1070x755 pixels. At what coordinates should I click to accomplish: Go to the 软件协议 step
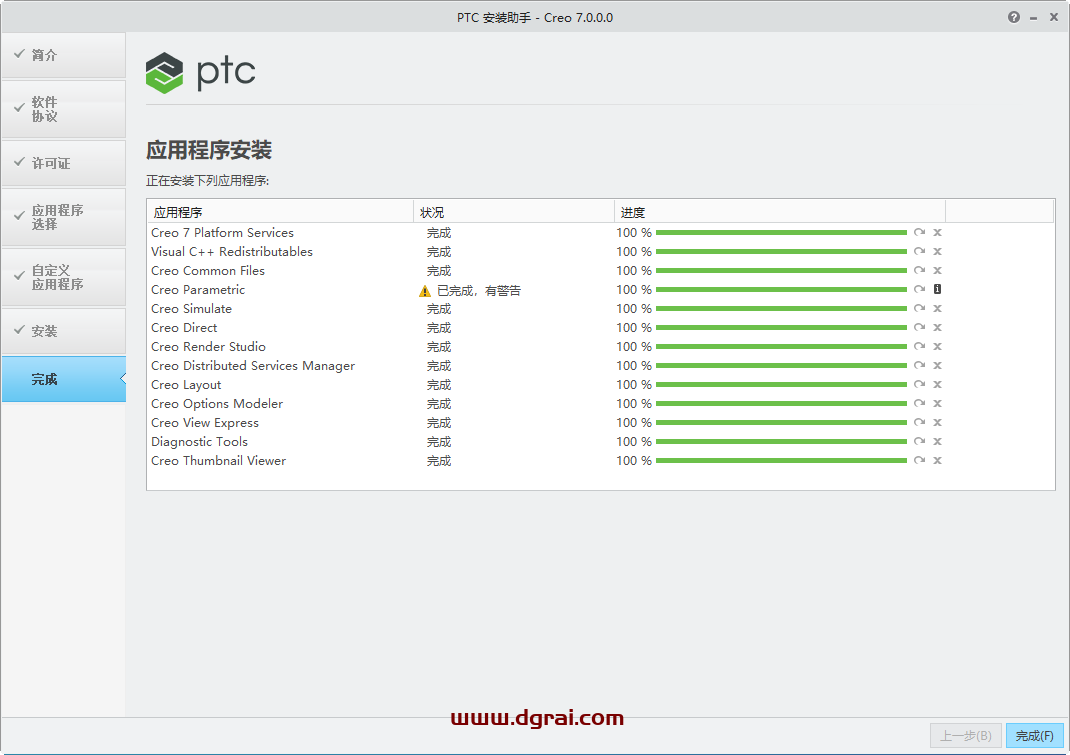click(63, 109)
